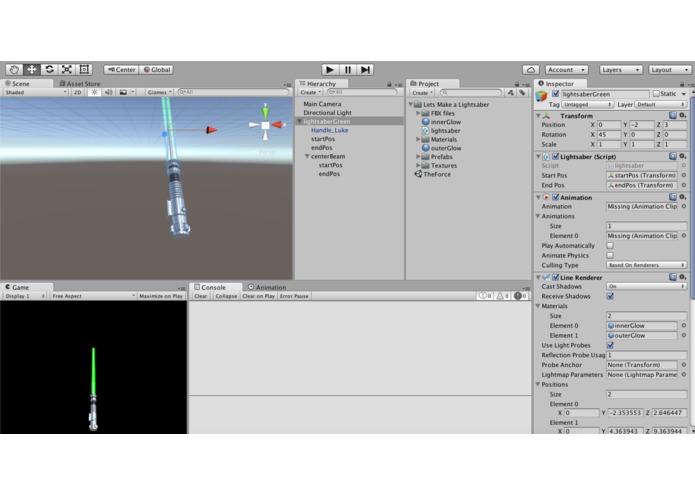
Task: Open Hierarchy Create menu
Action: (310, 93)
